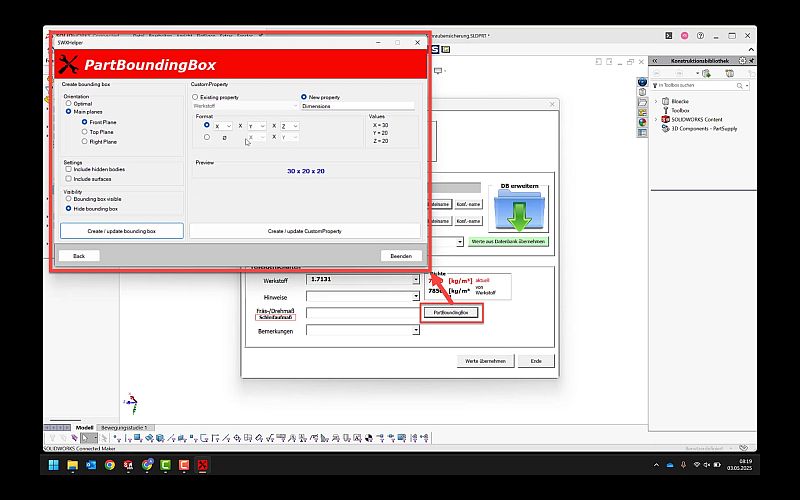Expand the SOLIDWORKS Content tree node

pos(656,119)
